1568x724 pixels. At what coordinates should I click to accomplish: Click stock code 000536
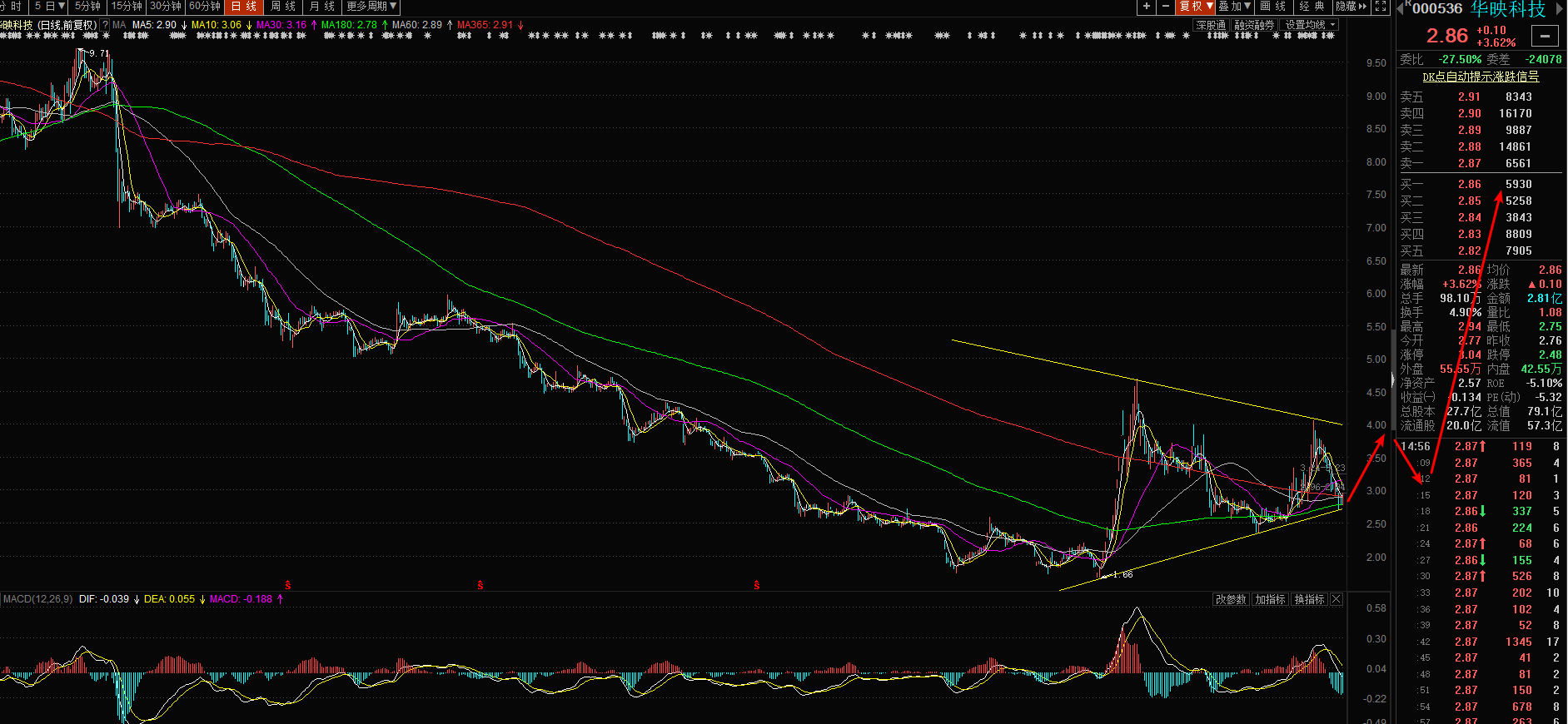pyautogui.click(x=1437, y=8)
